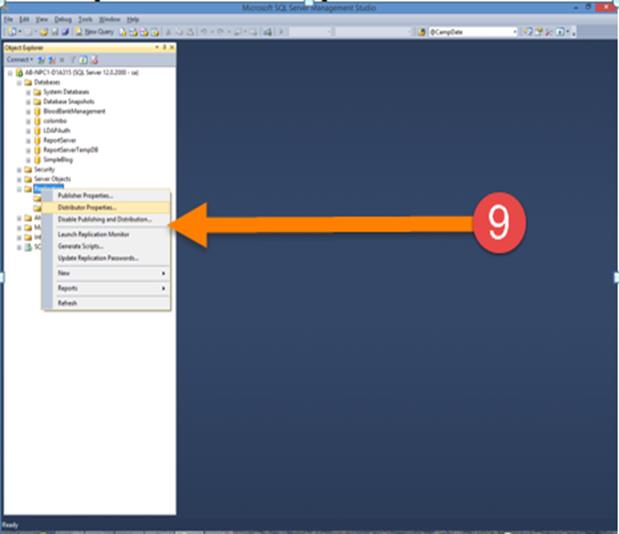This screenshot has height=534, width=619.
Task: Click the Activity Monitor toolbar icon
Action: [x=268, y=32]
